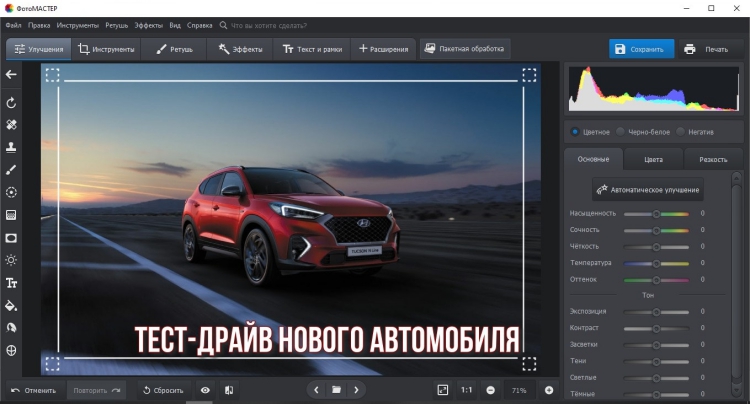This screenshot has height=404, width=750.
Task: Select the radial filter tool
Action: coord(11,192)
